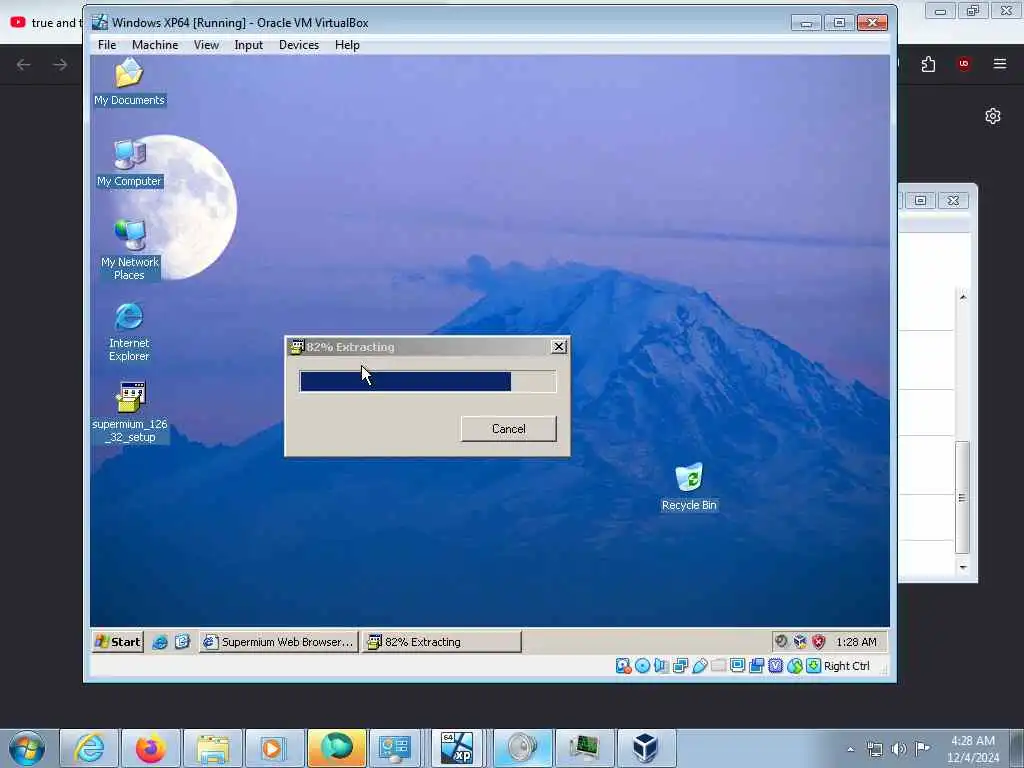Cancel the extraction
Viewport: 1024px width, 768px height.
(x=508, y=429)
